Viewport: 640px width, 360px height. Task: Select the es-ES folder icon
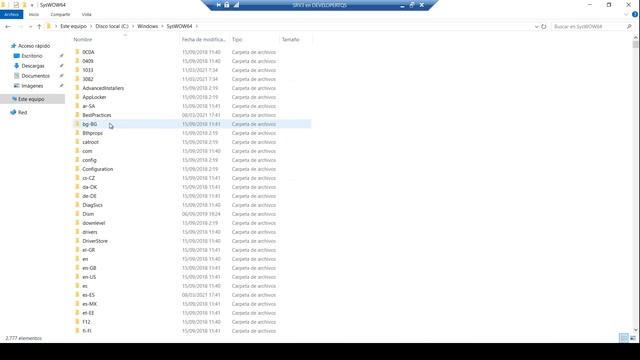(77, 294)
